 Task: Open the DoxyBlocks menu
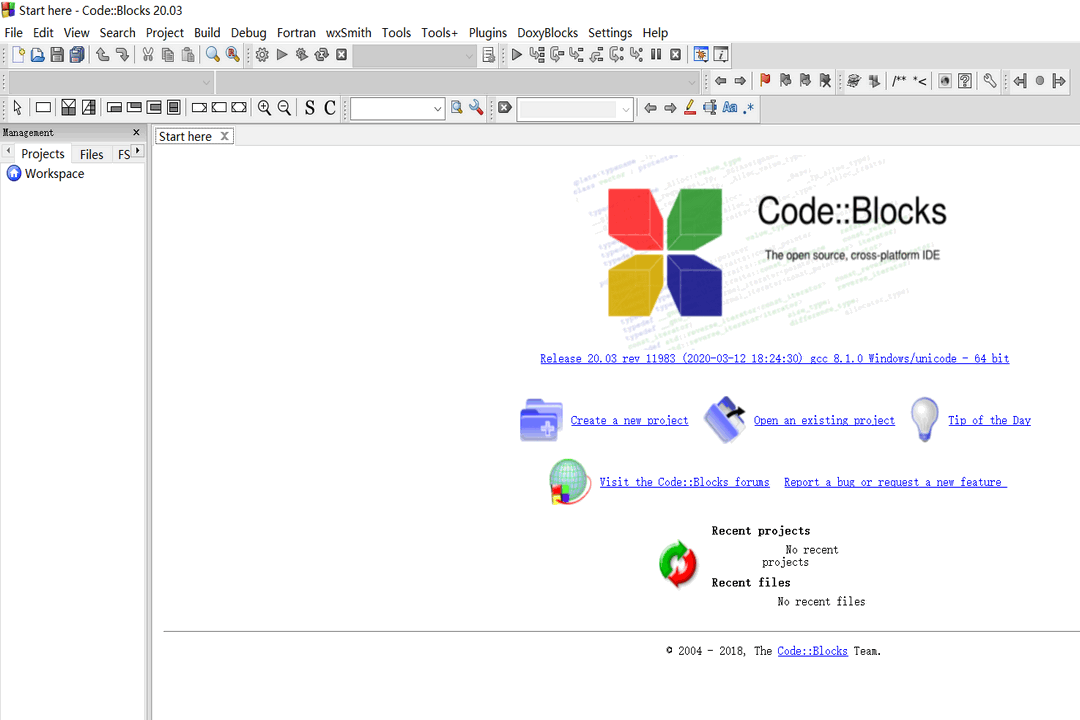click(548, 32)
